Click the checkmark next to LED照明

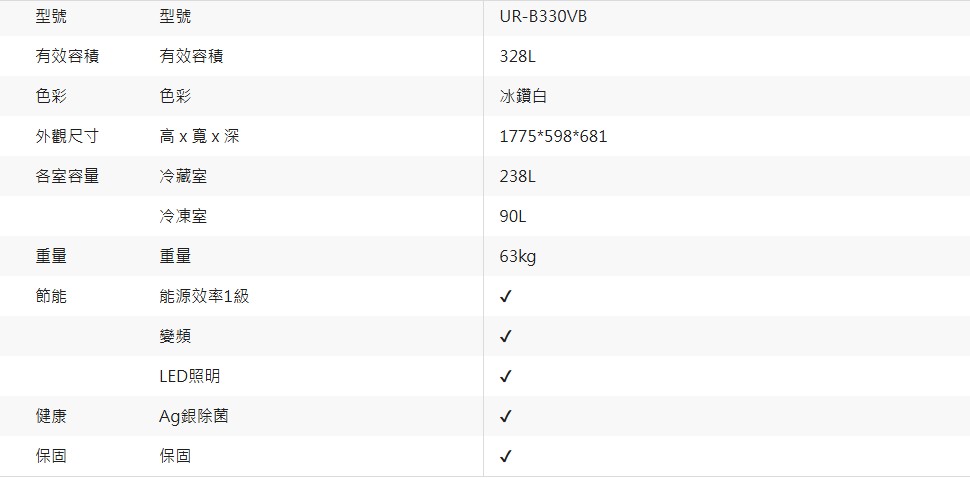pos(506,377)
